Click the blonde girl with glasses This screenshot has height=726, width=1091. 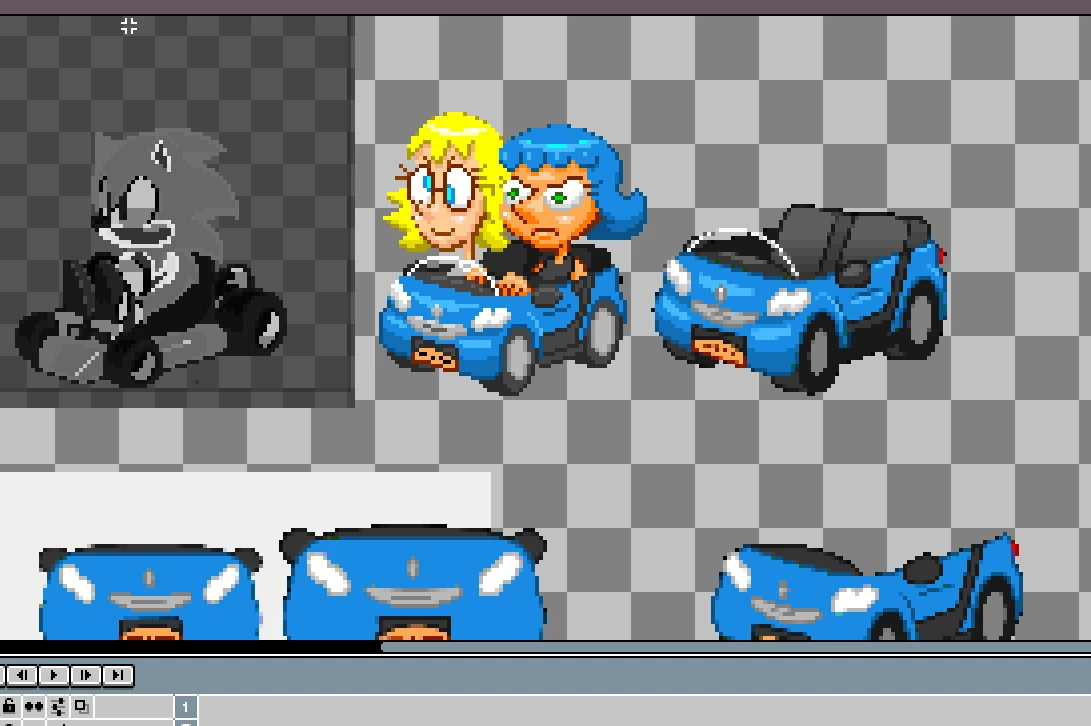446,183
